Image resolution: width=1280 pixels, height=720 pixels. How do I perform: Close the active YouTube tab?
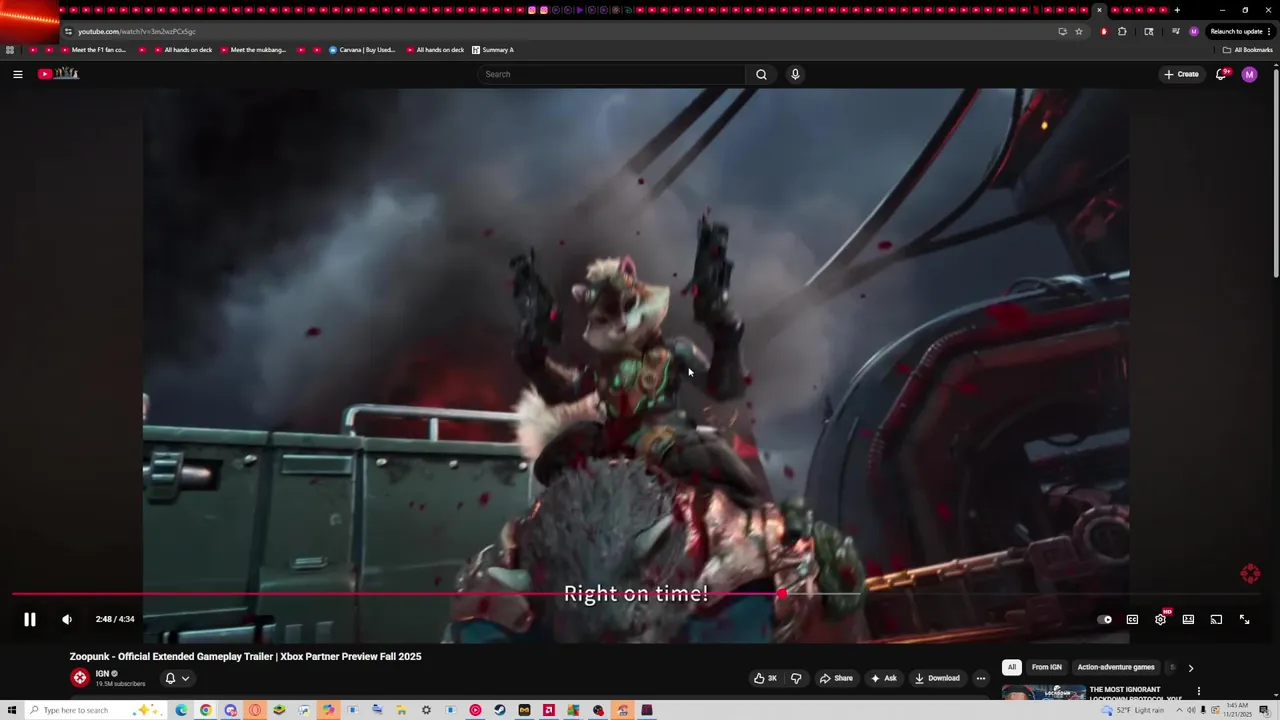(x=1099, y=10)
